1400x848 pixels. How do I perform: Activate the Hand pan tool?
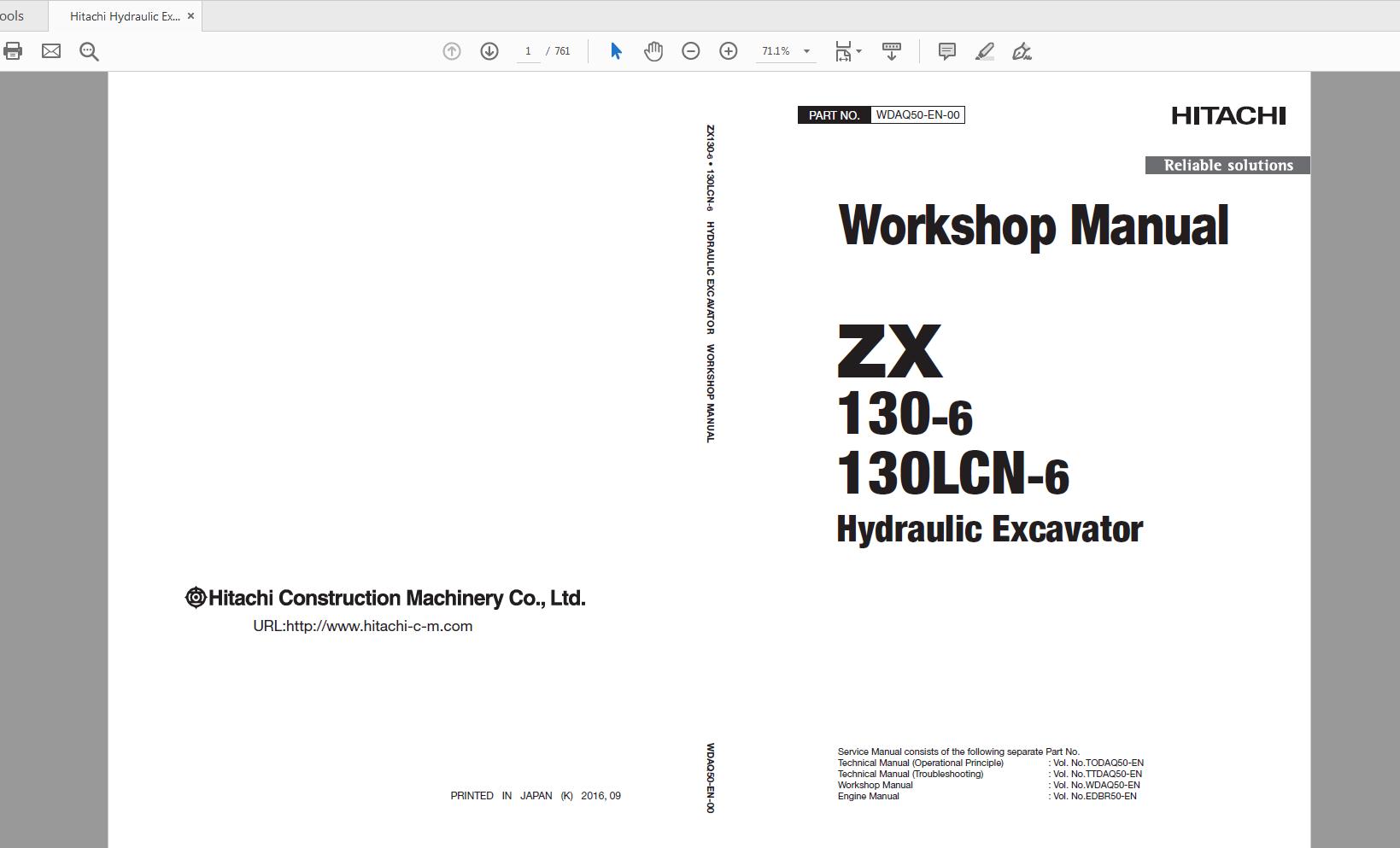tap(653, 51)
